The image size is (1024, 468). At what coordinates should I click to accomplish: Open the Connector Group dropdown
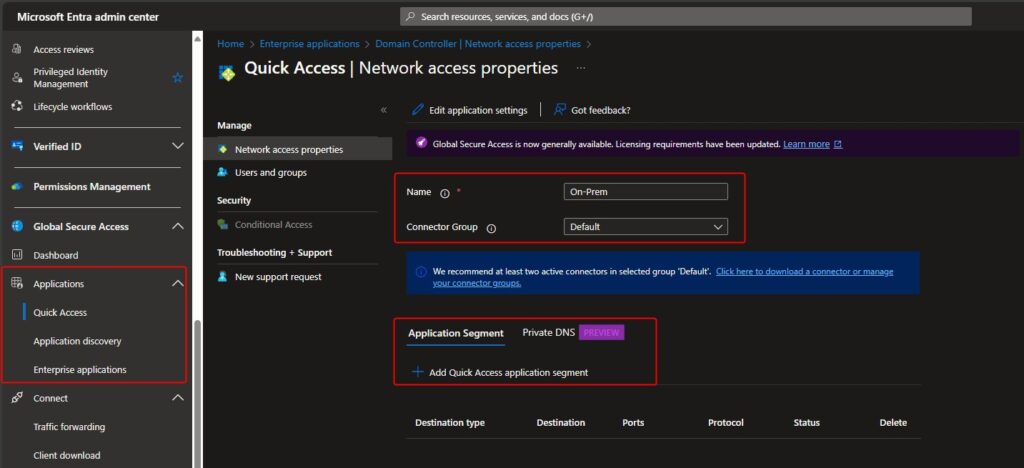pyautogui.click(x=645, y=227)
